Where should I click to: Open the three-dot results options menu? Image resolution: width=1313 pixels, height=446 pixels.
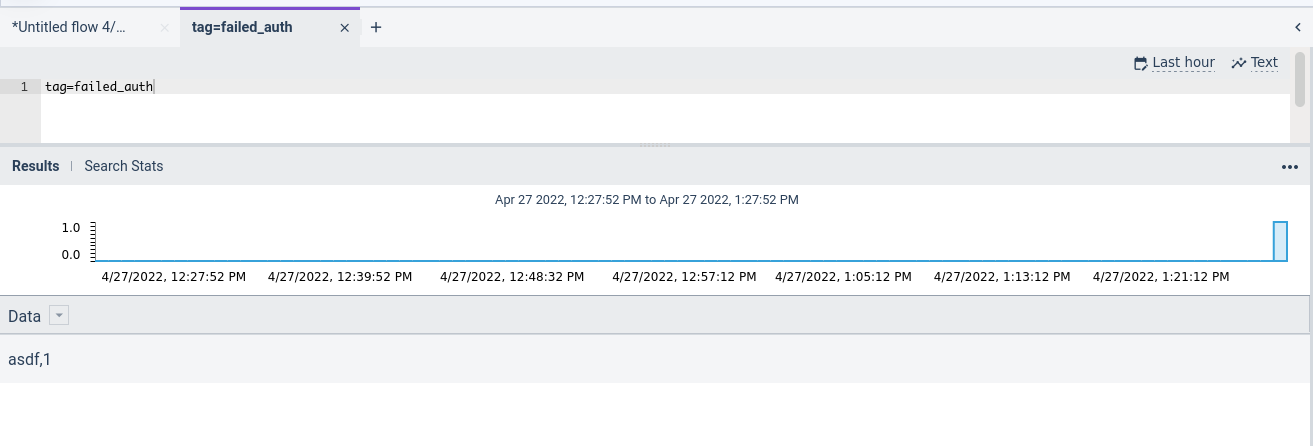coord(1289,167)
